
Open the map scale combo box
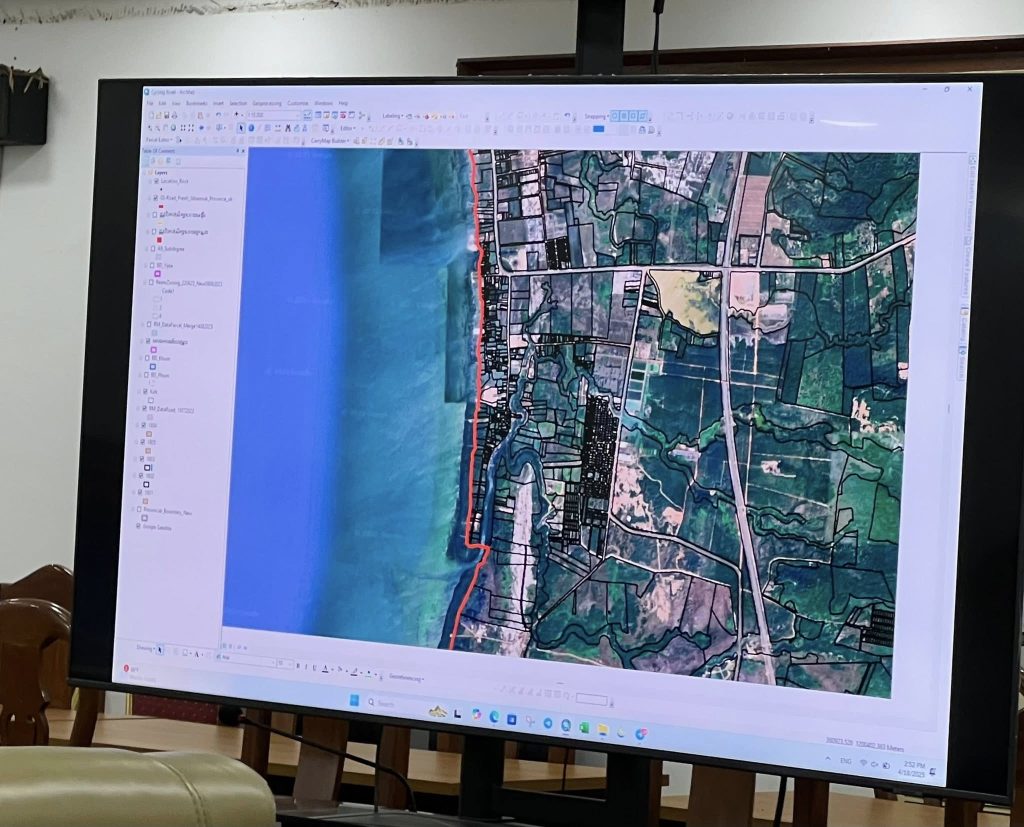(x=273, y=115)
